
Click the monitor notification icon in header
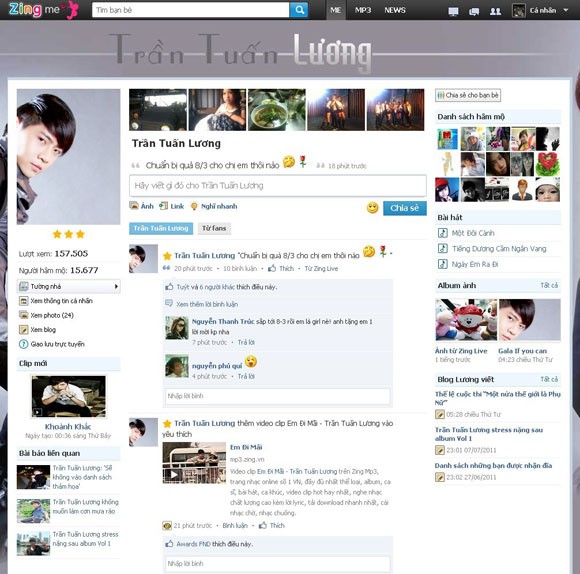[x=453, y=11]
